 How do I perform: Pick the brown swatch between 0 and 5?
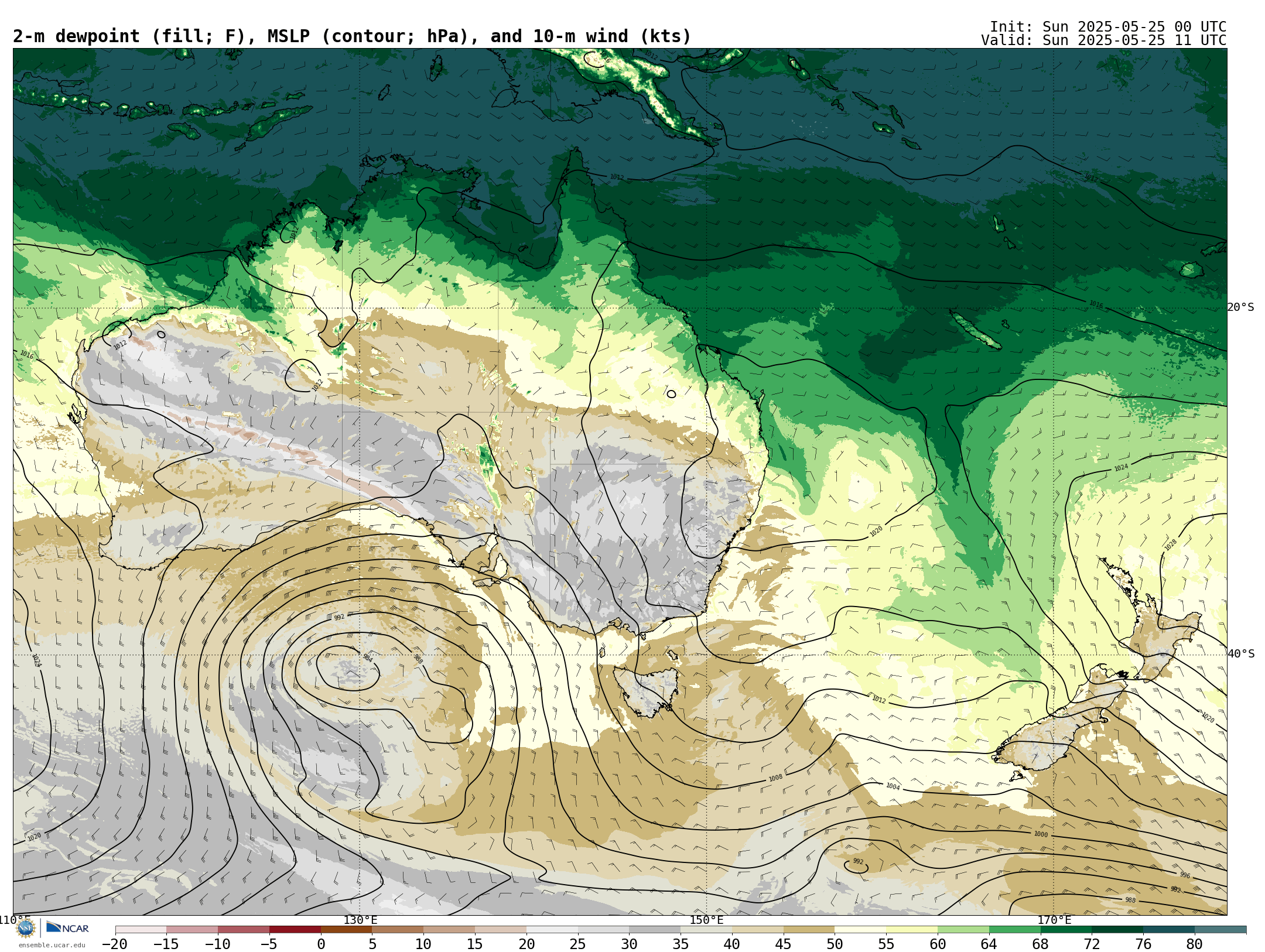tap(347, 930)
